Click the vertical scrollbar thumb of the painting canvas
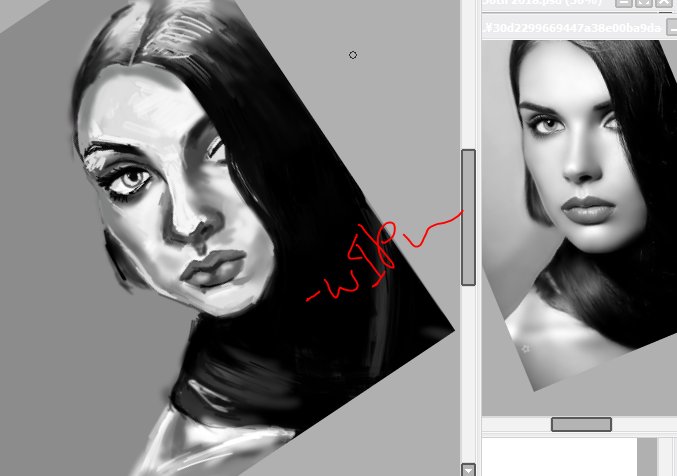The height and width of the screenshot is (476, 677). [468, 217]
